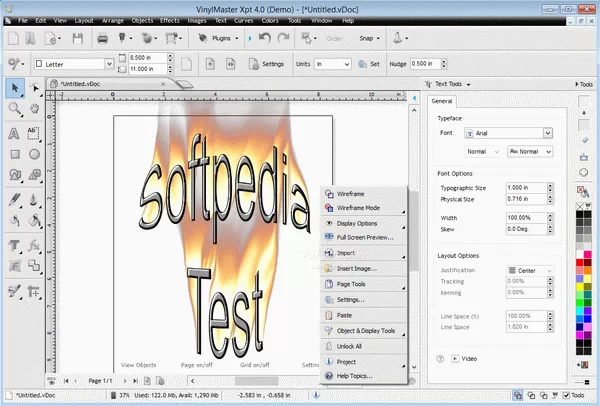The height and width of the screenshot is (406, 600).
Task: Choose the Ellipse shape tool
Action: click(35, 155)
